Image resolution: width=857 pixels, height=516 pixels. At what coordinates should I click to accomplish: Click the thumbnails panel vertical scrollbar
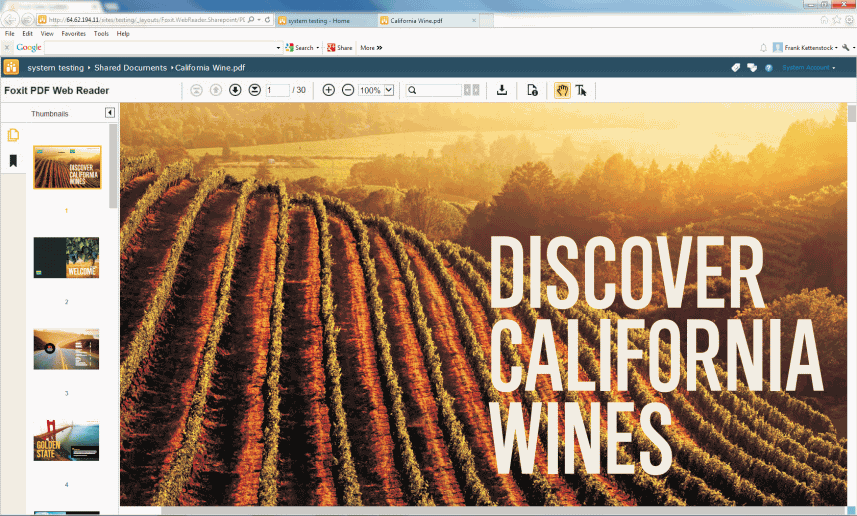113,166
